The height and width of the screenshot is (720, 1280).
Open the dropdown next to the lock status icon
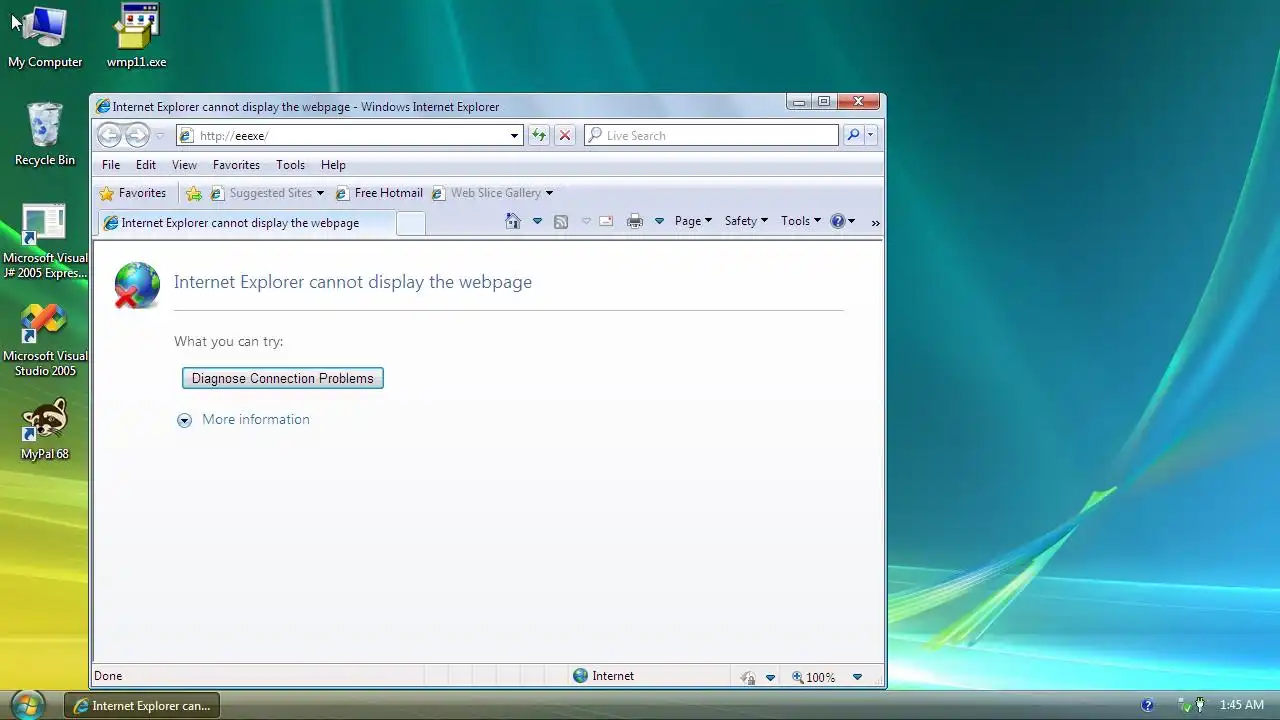point(770,677)
